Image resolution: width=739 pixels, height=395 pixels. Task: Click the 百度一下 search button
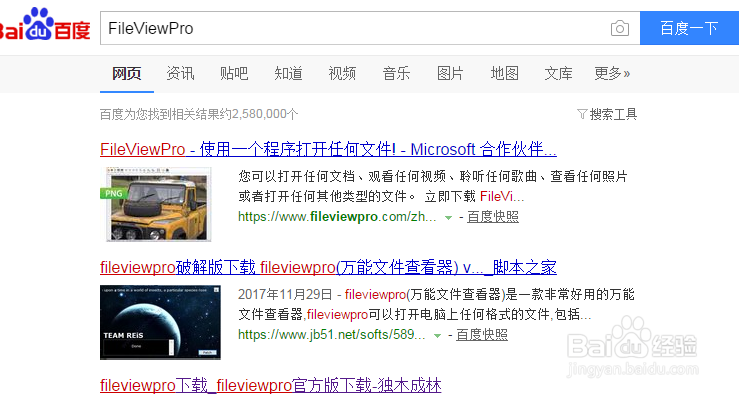689,28
